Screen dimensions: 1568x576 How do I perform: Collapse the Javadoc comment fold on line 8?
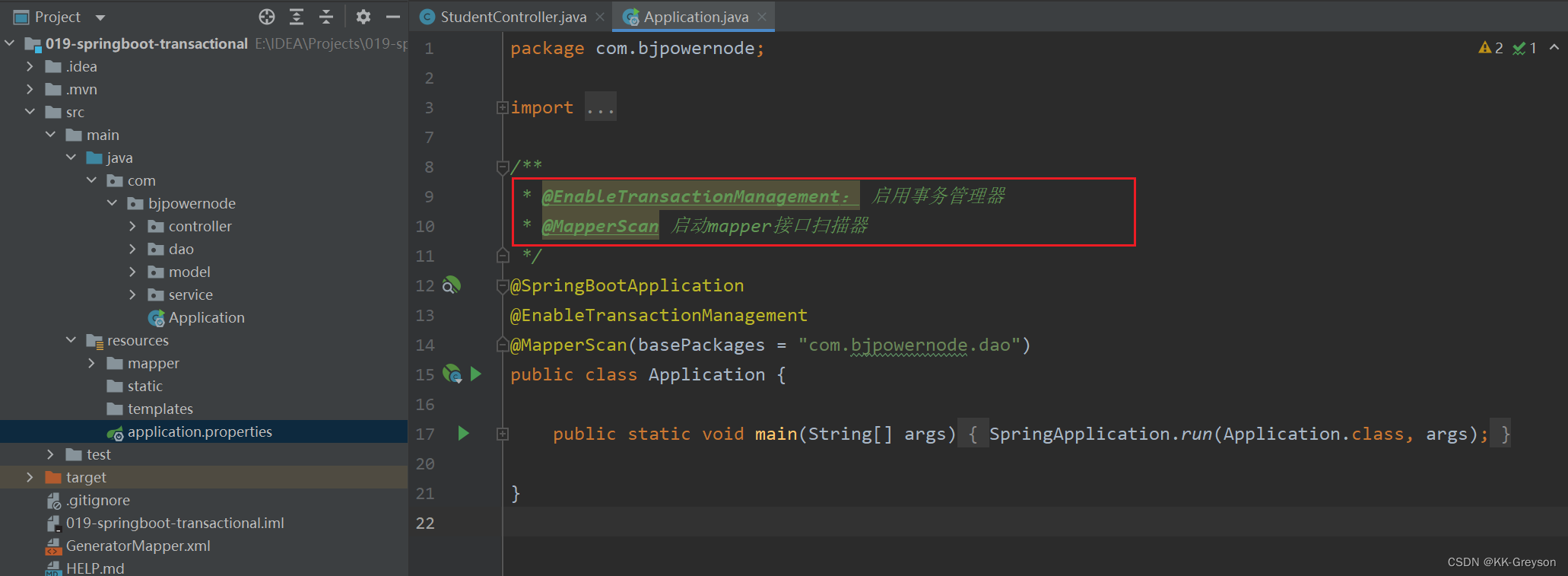pyautogui.click(x=502, y=167)
